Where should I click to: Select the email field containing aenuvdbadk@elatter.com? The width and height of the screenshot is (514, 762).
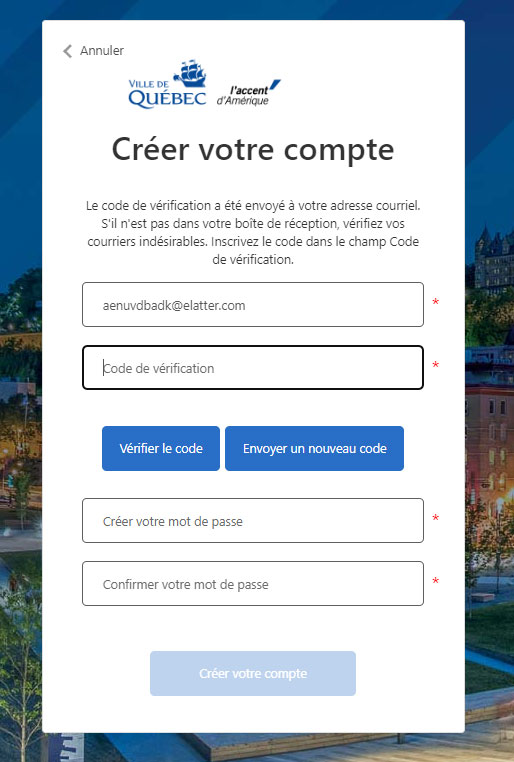pos(253,305)
